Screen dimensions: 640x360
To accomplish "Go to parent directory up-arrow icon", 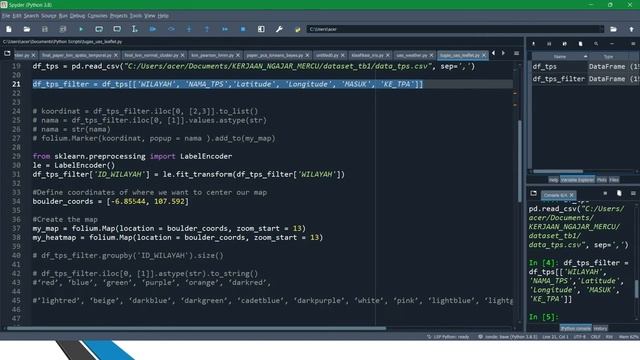I will pos(631,29).
